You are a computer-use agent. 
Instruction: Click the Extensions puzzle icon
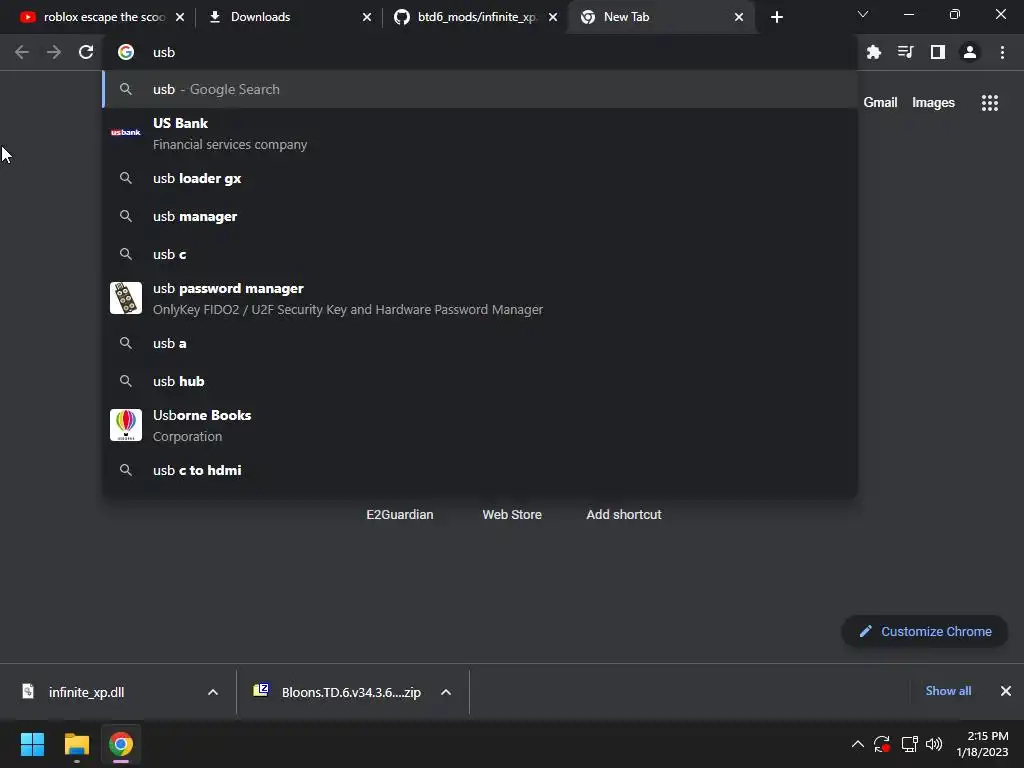(x=873, y=52)
